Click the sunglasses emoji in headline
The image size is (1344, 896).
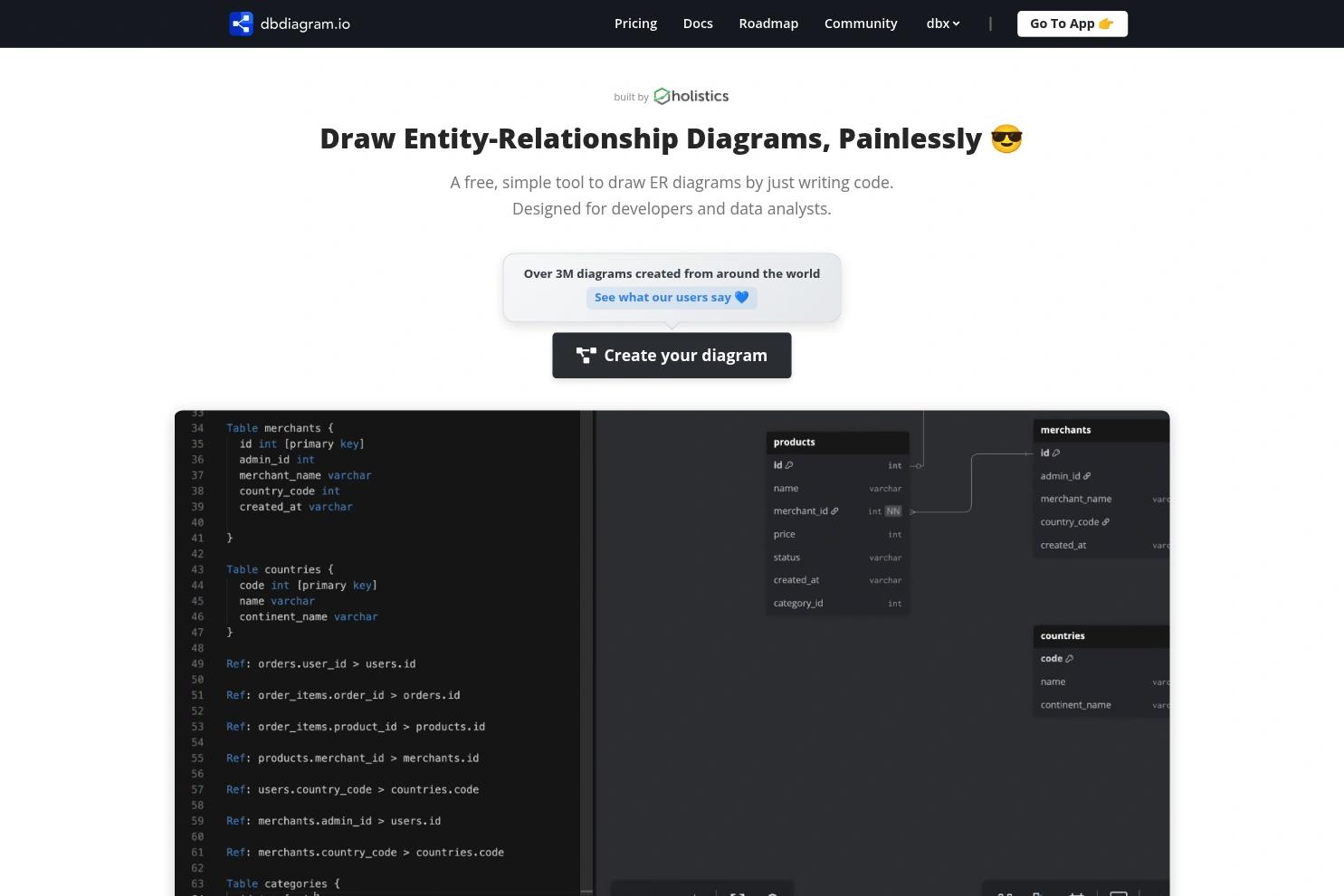pyautogui.click(x=1006, y=138)
